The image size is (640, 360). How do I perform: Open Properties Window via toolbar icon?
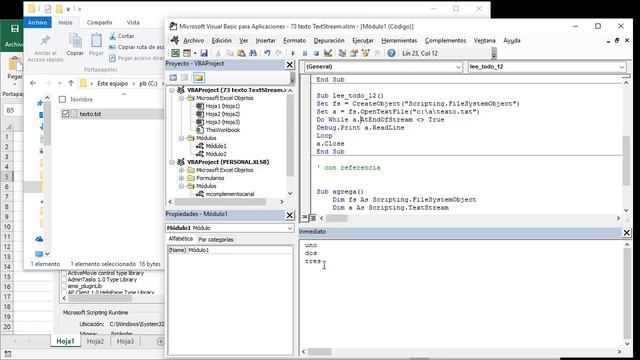pyautogui.click(x=354, y=53)
